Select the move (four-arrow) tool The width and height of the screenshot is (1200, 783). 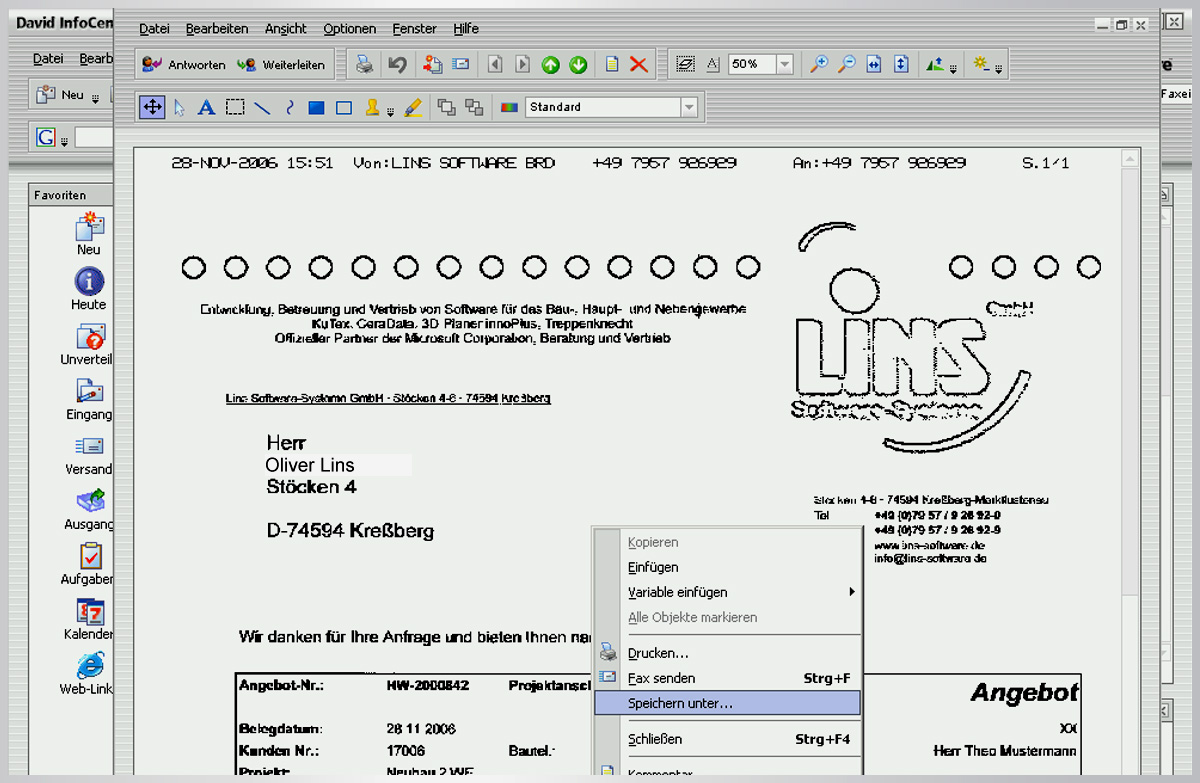152,107
